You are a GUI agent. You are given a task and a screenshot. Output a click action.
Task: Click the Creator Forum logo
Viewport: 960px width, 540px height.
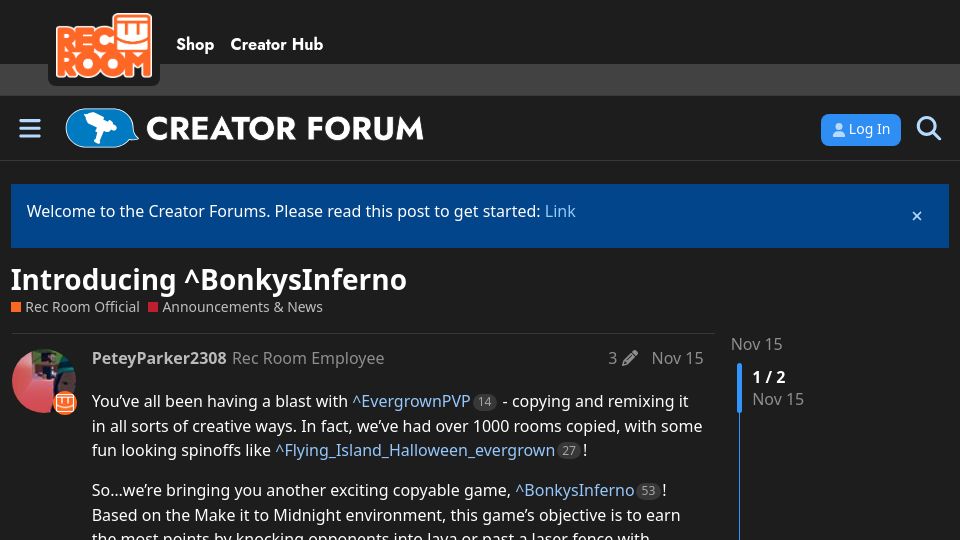[244, 129]
